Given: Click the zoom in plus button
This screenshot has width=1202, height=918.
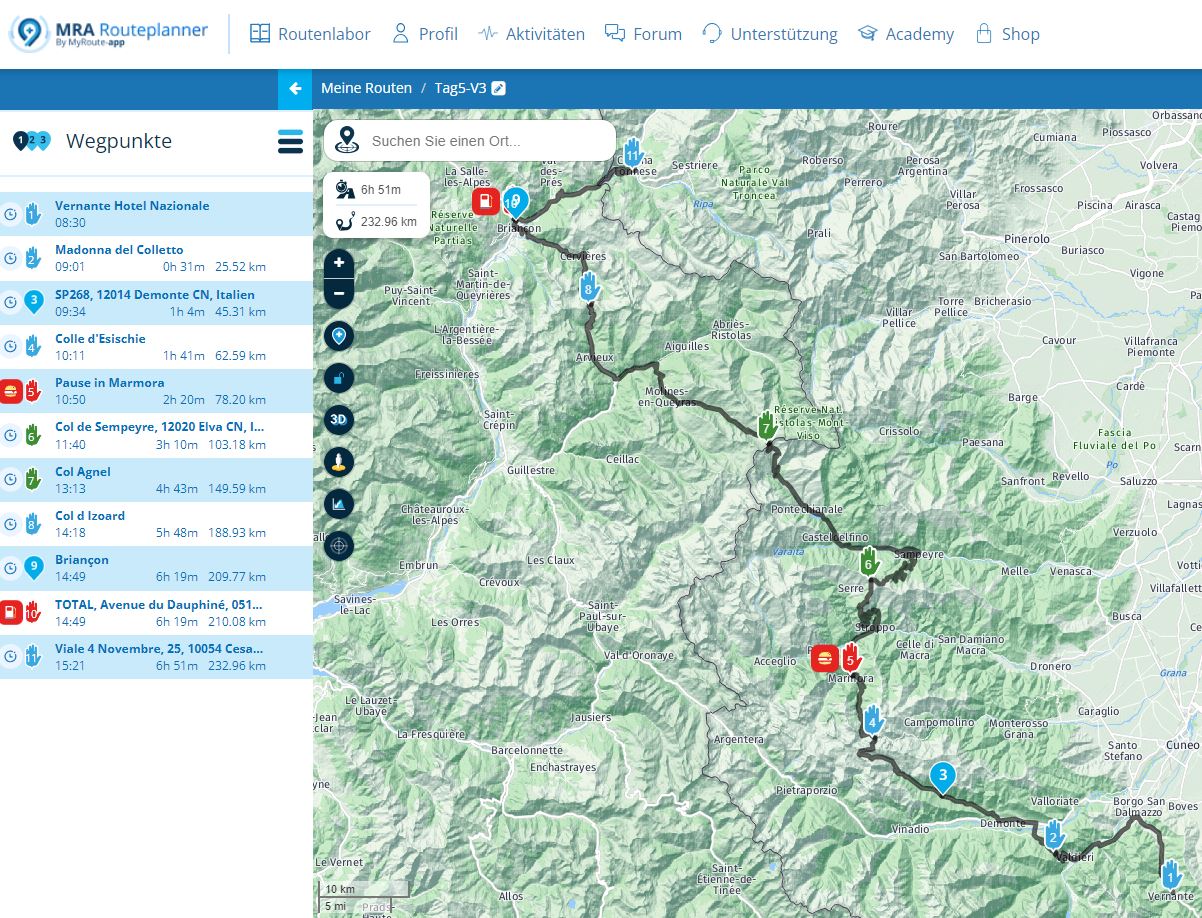Looking at the screenshot, I should 339,263.
